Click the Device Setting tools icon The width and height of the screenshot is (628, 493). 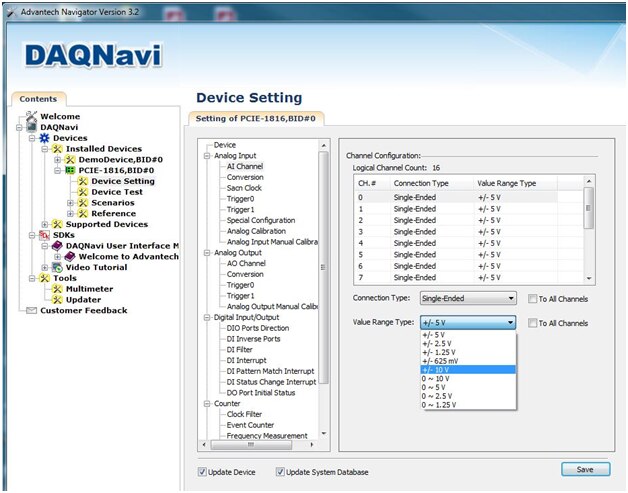tap(83, 181)
